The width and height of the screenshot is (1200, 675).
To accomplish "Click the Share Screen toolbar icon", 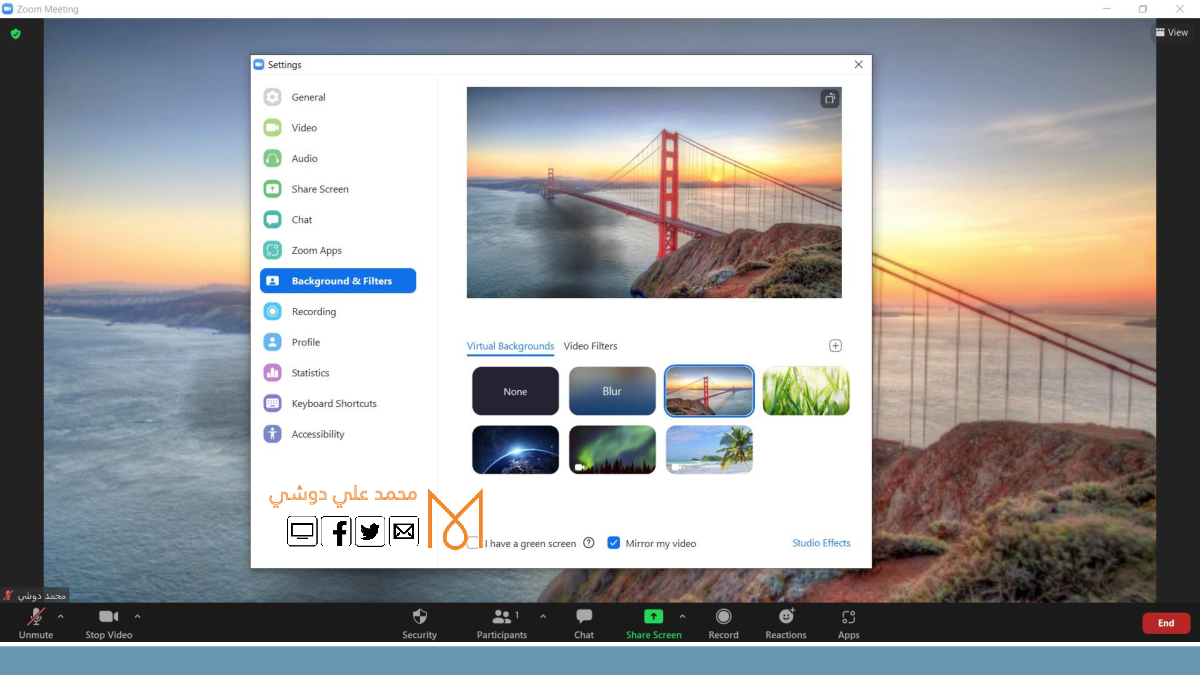I will coord(653,617).
